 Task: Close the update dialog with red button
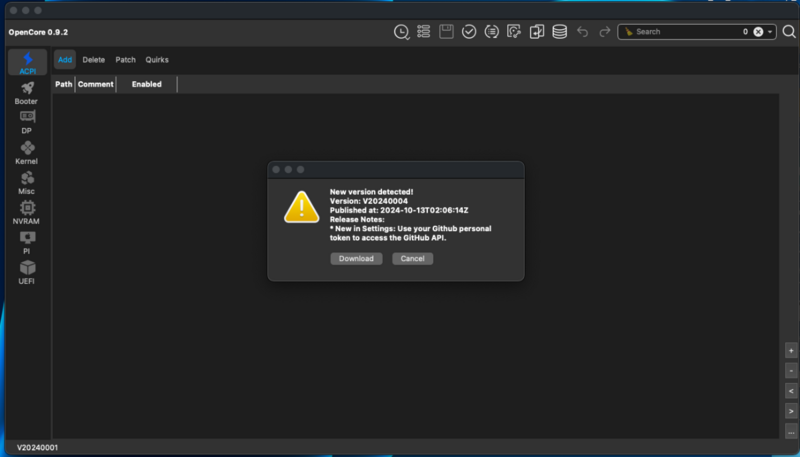tap(276, 169)
